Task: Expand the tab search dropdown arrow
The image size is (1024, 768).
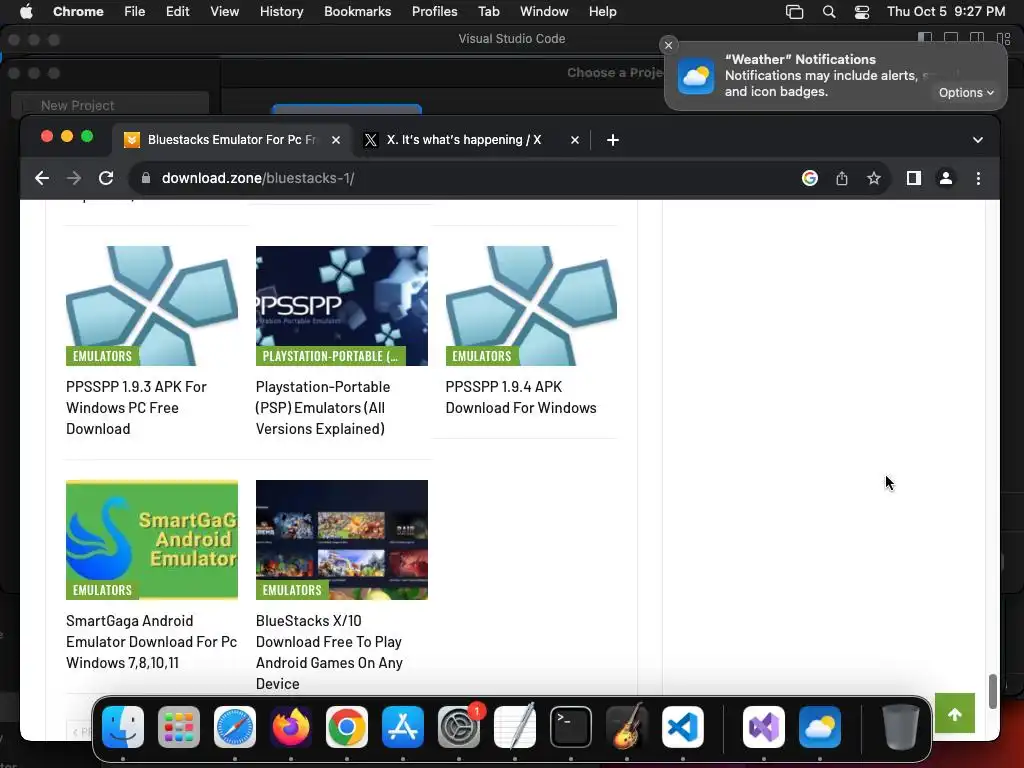Action: [x=978, y=140]
